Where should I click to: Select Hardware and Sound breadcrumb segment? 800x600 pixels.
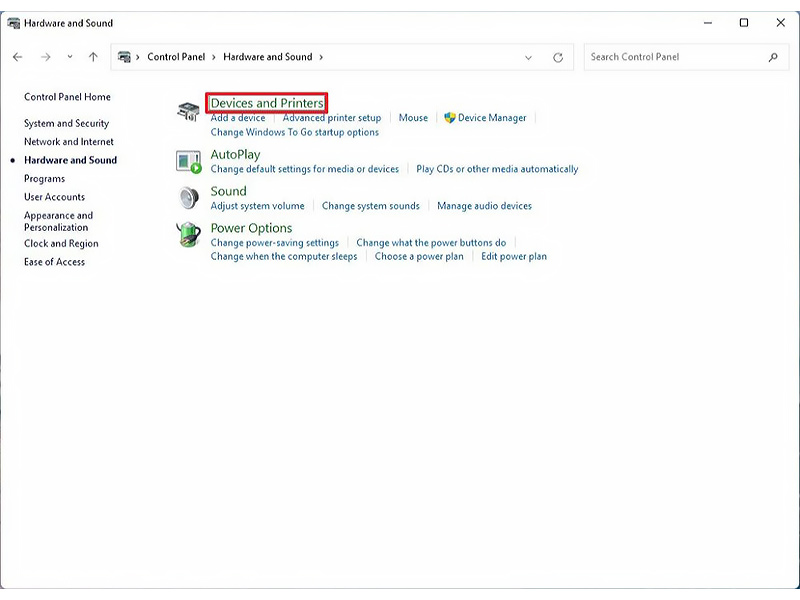(267, 57)
